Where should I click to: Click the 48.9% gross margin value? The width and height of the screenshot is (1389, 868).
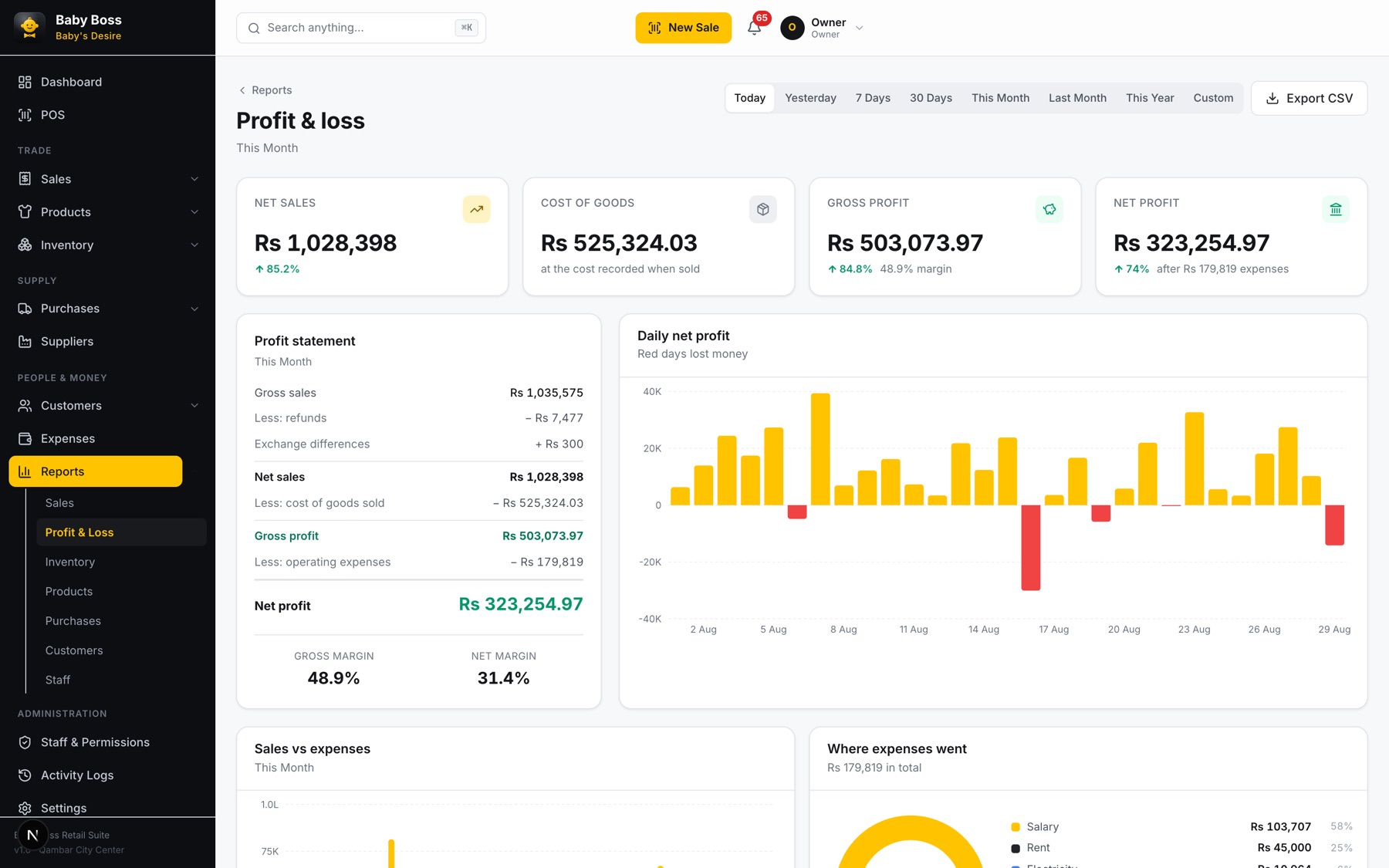tap(333, 678)
